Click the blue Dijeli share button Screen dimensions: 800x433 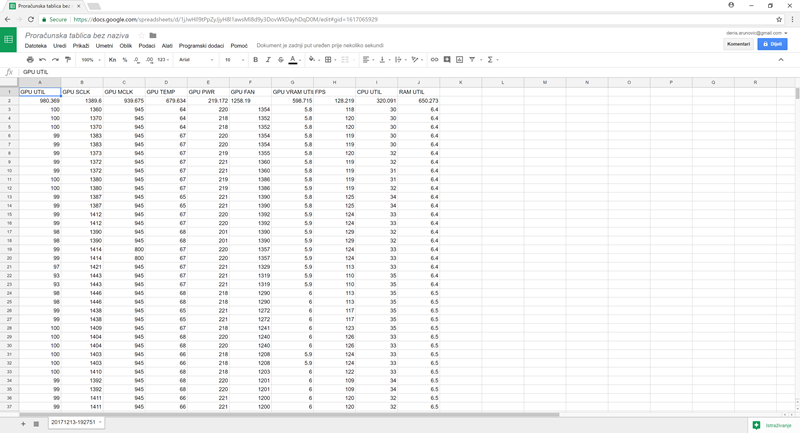772,44
